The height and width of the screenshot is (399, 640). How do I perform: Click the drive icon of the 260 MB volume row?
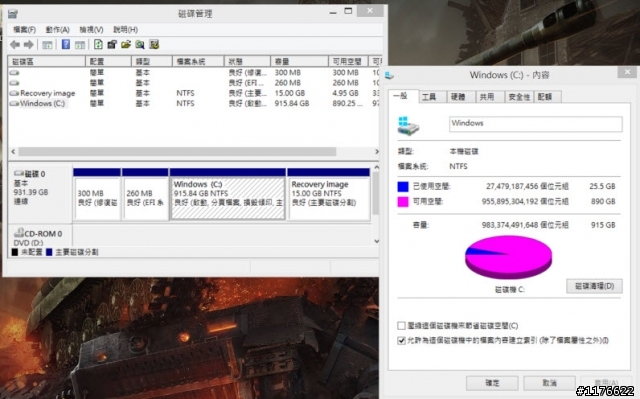pyautogui.click(x=14, y=83)
